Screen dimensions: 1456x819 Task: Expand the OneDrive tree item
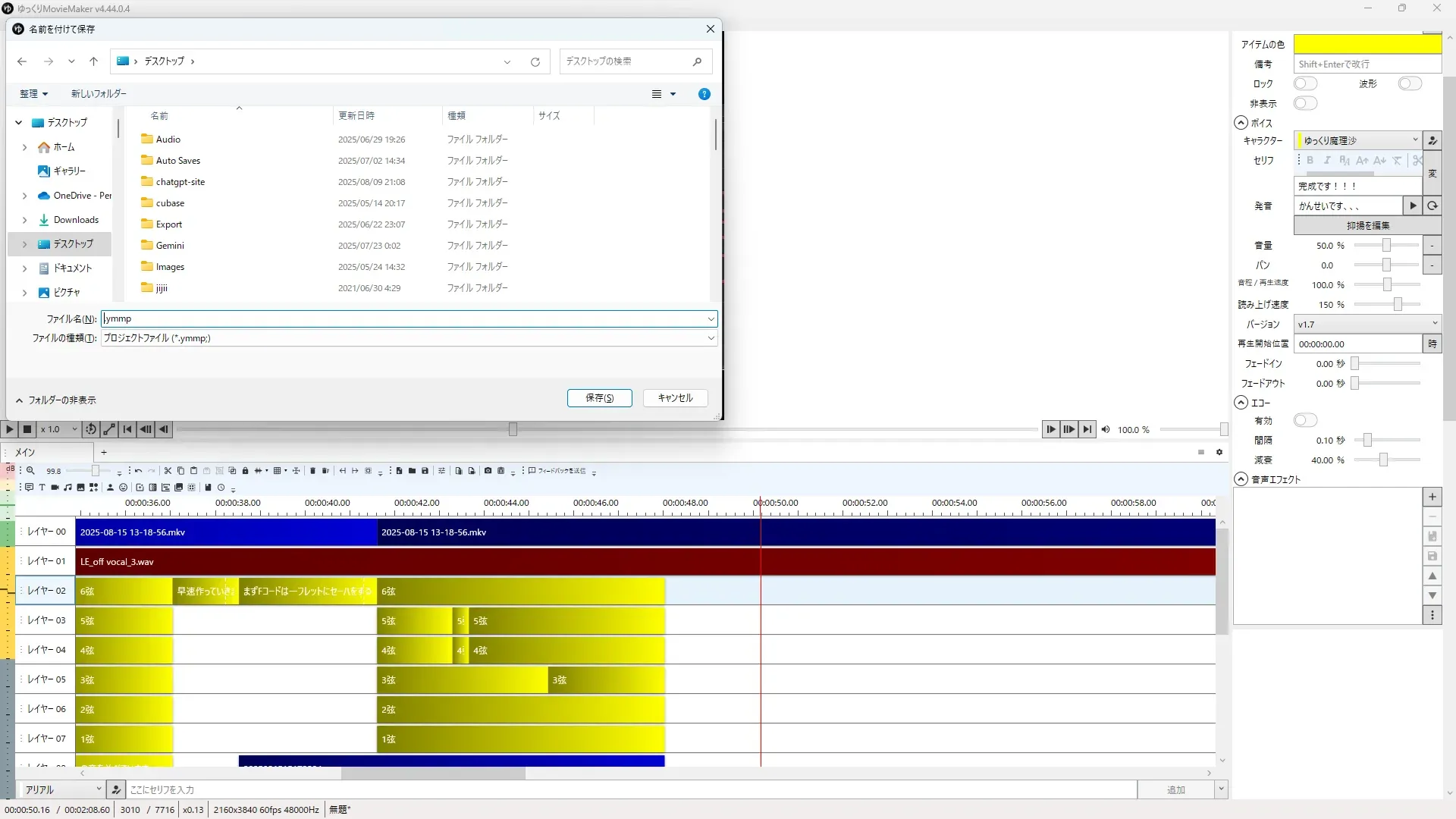(x=24, y=196)
